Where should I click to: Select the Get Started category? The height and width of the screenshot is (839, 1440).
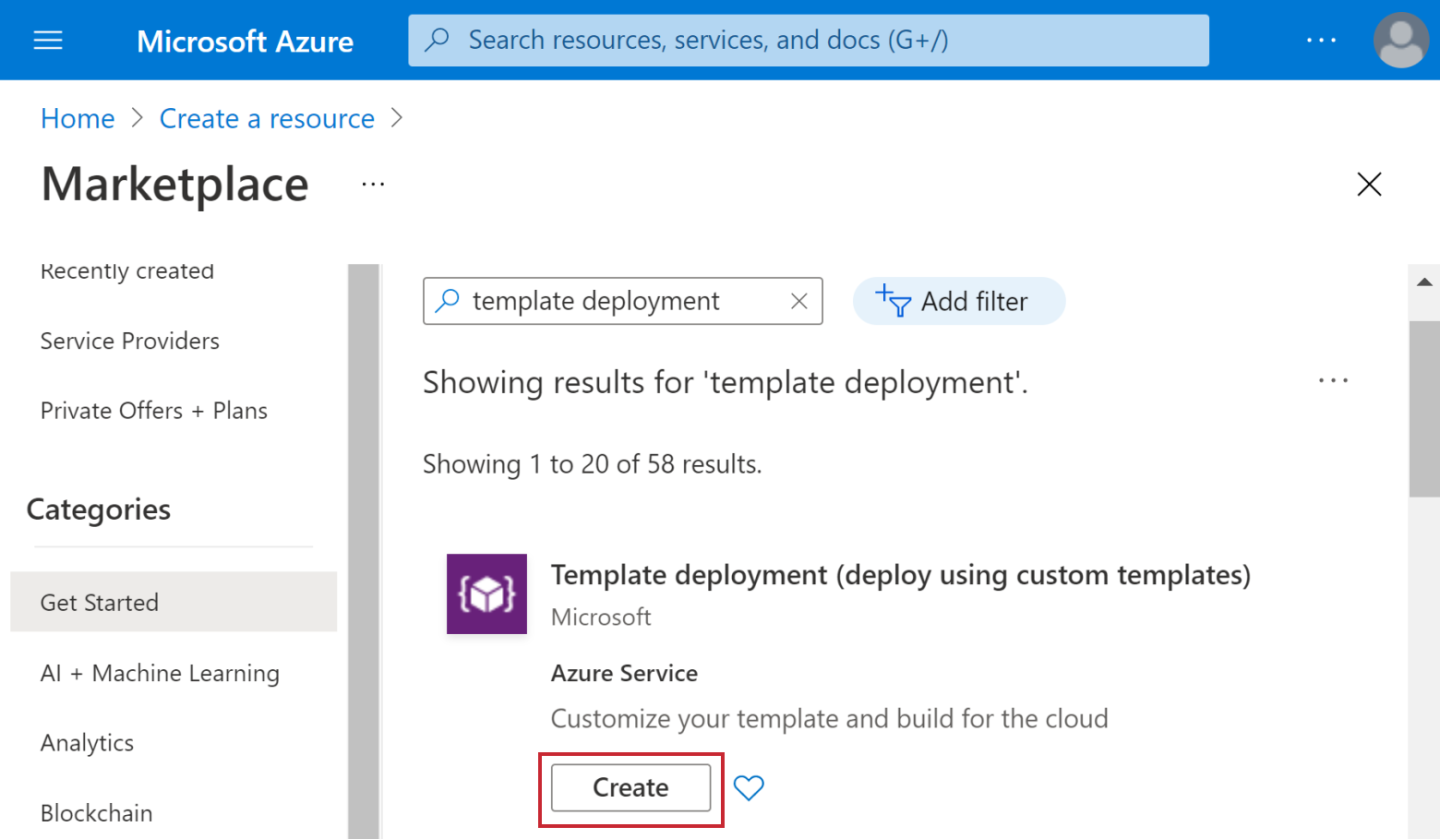pos(99,602)
